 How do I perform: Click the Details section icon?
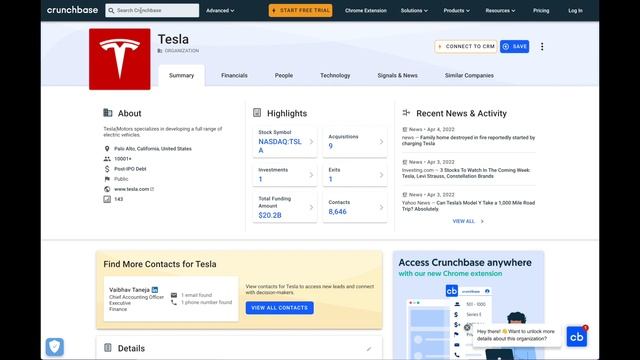coord(108,348)
